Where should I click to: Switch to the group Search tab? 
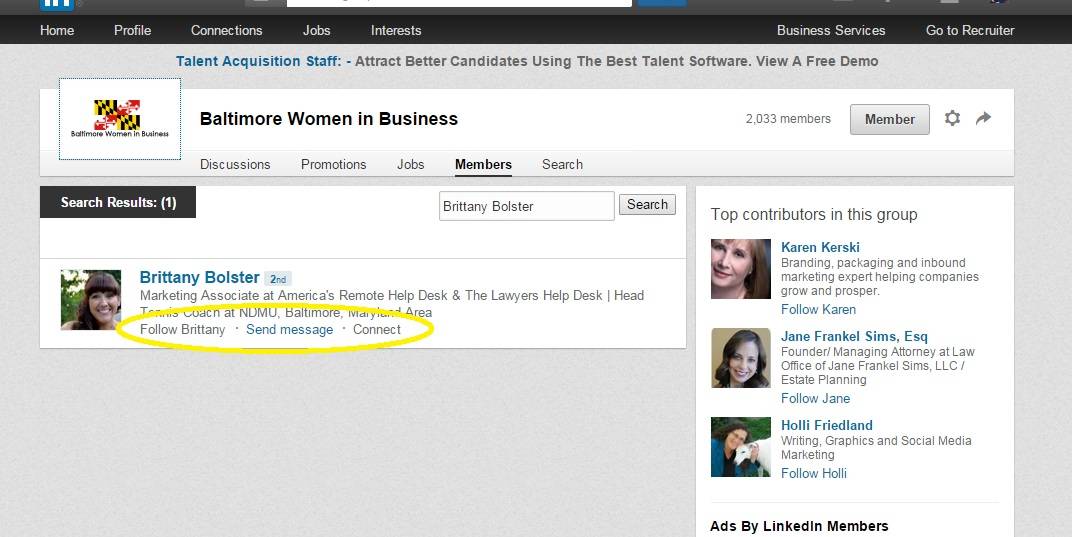click(x=563, y=164)
